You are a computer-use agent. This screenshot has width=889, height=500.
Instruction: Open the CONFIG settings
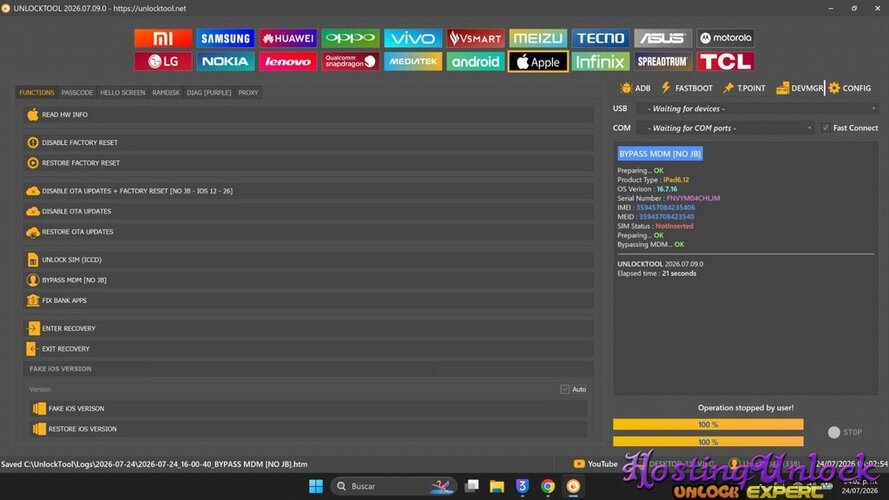tap(849, 88)
